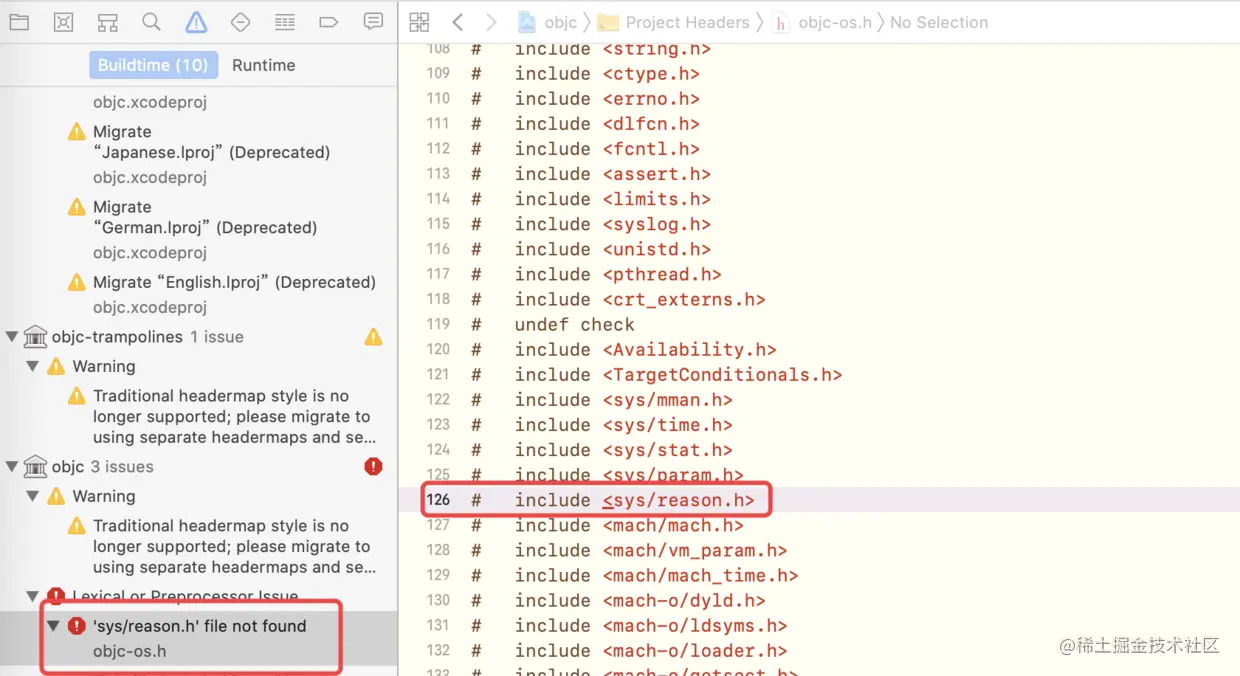Click the include <unistd.h> code line
The height and width of the screenshot is (676, 1240).
click(x=591, y=249)
